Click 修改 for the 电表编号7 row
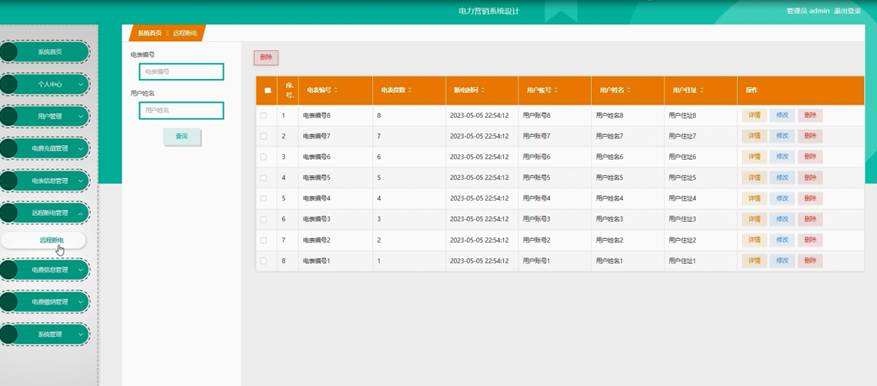This screenshot has width=877, height=386. pos(782,136)
